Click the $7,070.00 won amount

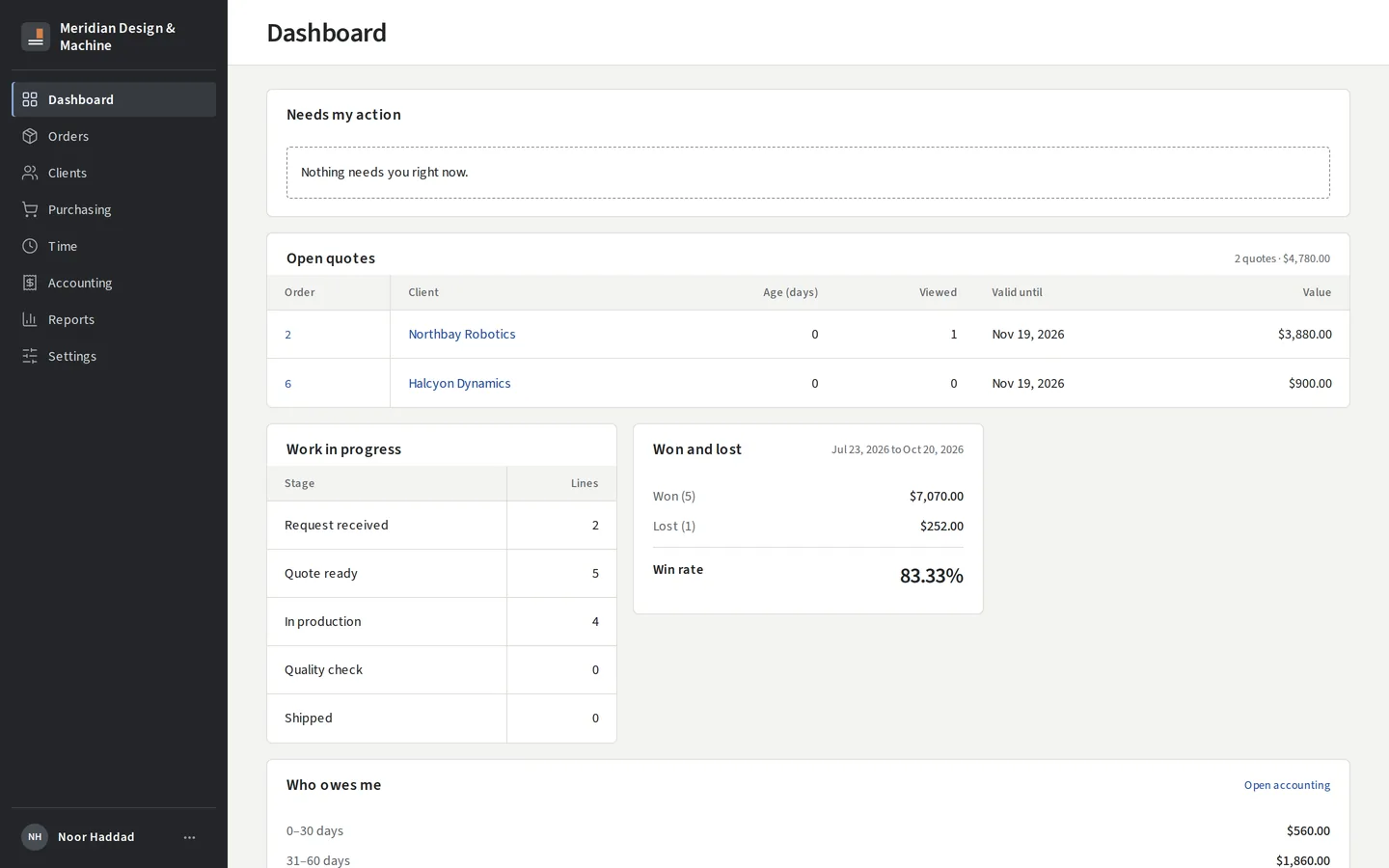click(x=936, y=496)
